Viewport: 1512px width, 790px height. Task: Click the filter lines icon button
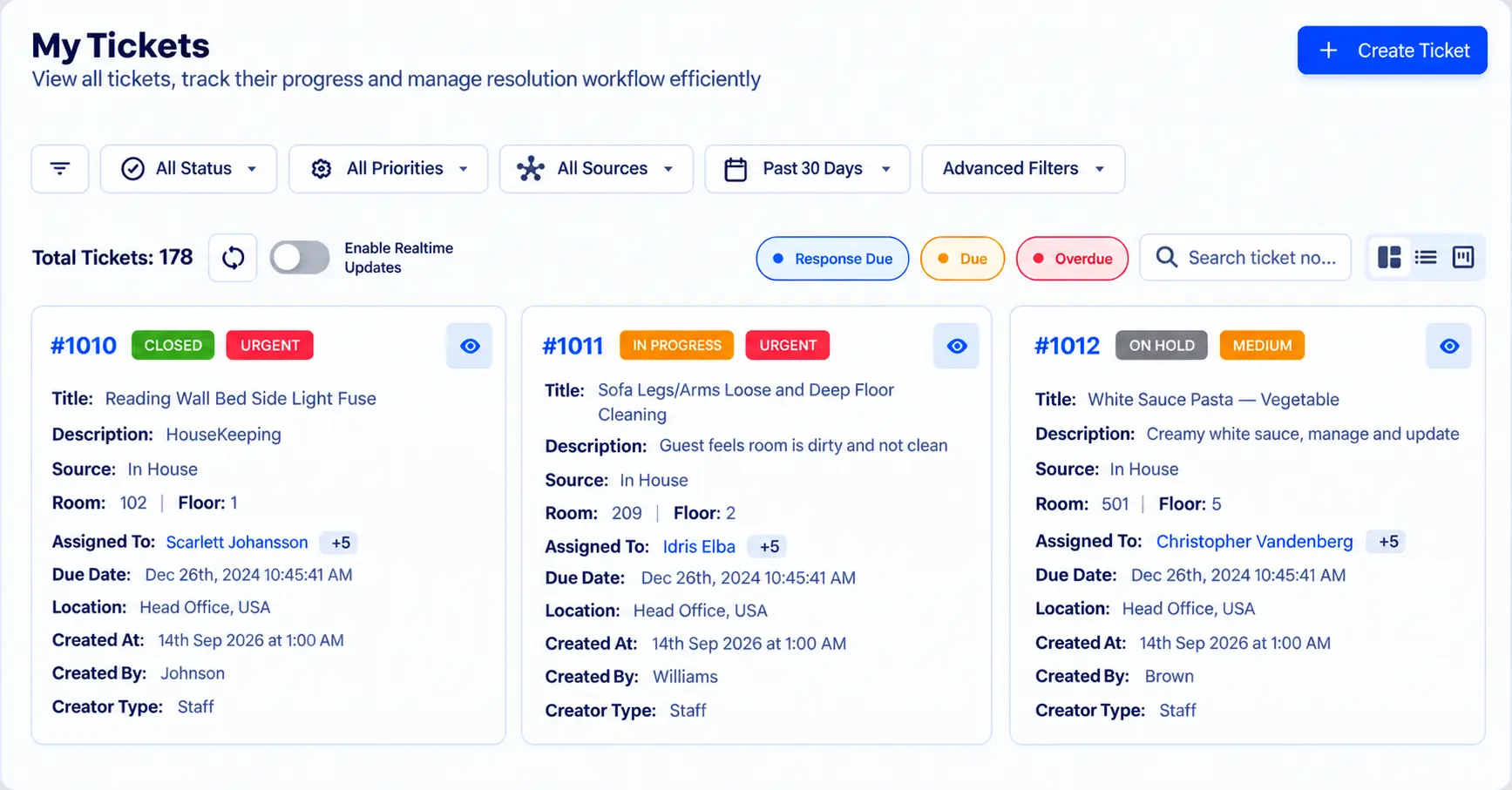(x=60, y=168)
